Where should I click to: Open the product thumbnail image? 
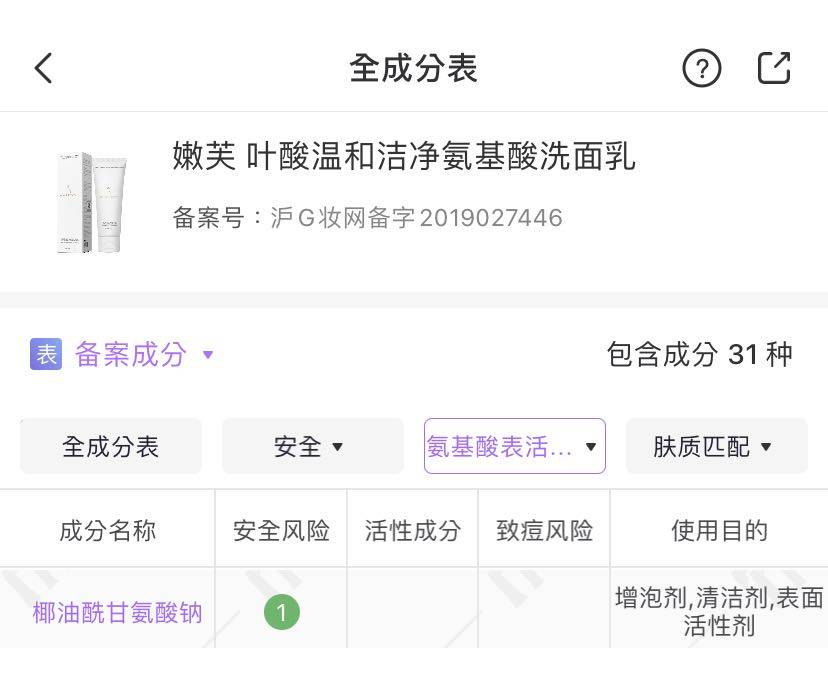coord(91,202)
